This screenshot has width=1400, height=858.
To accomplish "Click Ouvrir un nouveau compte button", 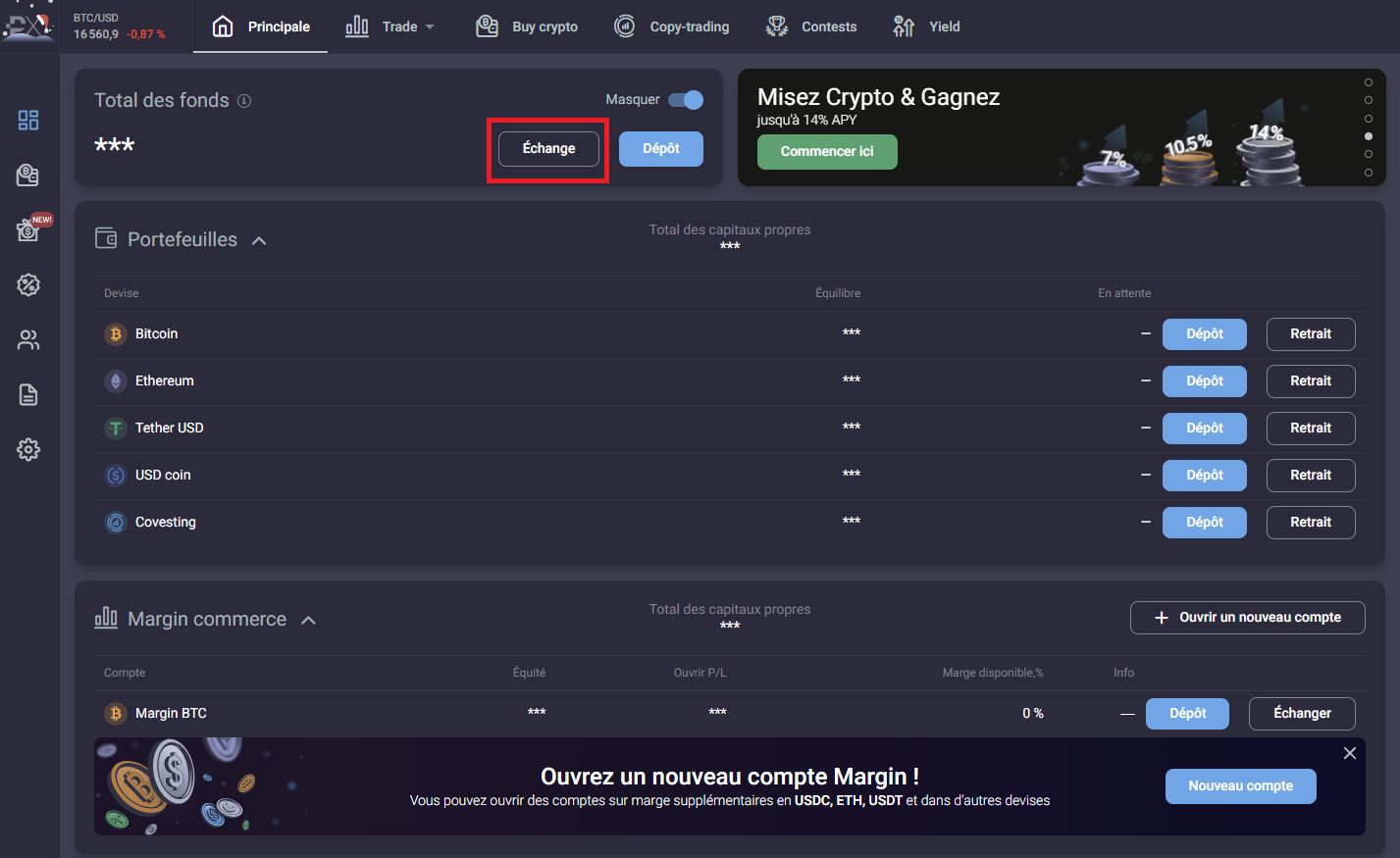I will click(1248, 618).
